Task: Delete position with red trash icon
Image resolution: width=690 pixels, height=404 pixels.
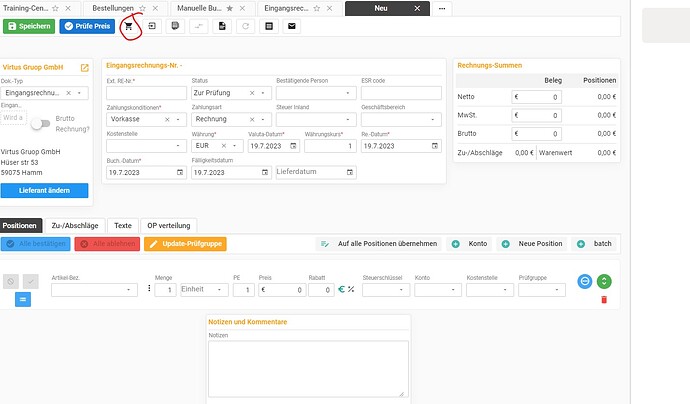Action: point(604,300)
